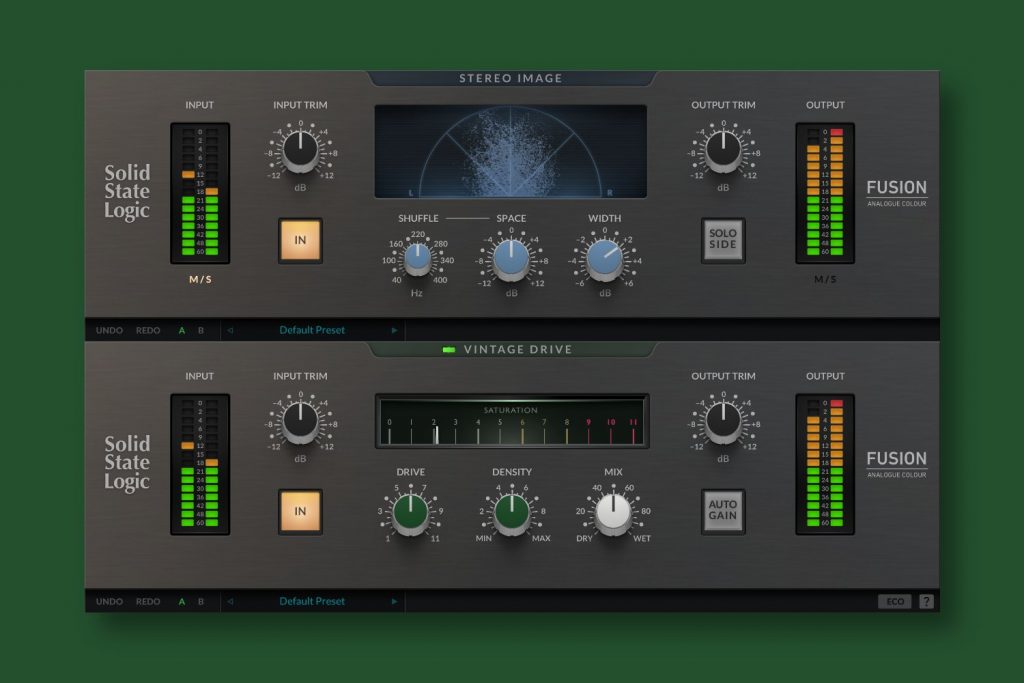
Task: Click the VINTAGE DRIVE title tab
Action: coord(511,349)
